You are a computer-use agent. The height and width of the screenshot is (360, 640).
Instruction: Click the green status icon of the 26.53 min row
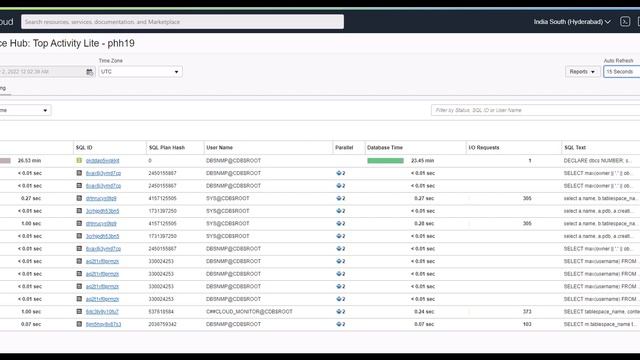point(79,160)
